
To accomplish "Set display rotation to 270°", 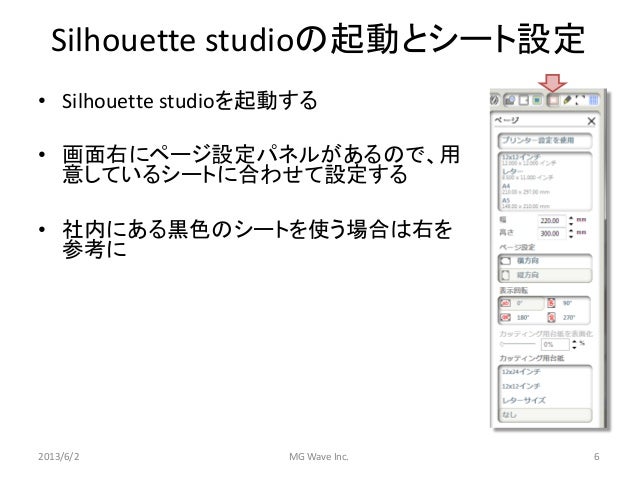I will pos(567,317).
